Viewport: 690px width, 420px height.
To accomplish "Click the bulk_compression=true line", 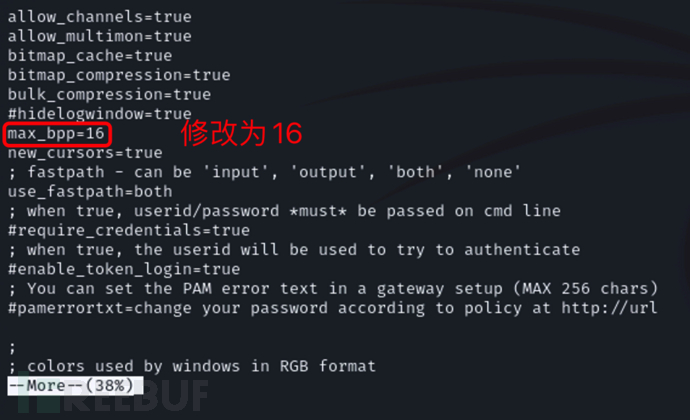I will click(x=108, y=94).
